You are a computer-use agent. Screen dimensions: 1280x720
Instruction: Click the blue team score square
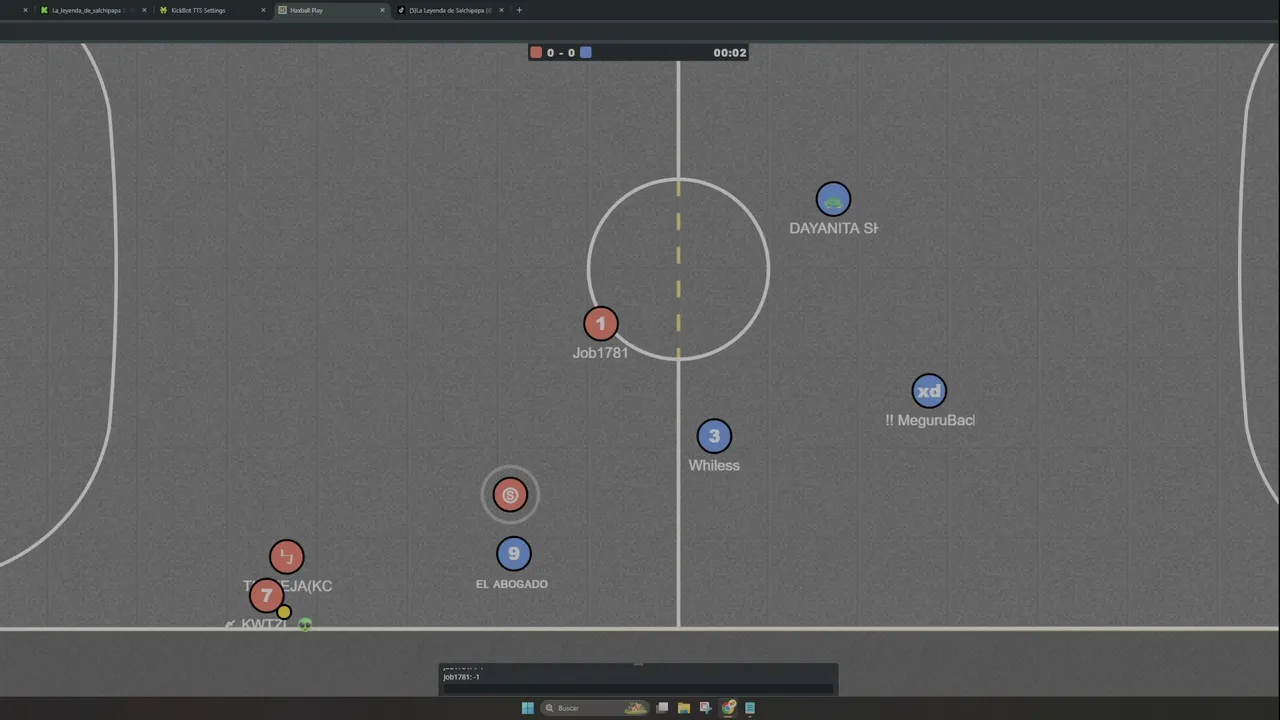click(x=586, y=53)
